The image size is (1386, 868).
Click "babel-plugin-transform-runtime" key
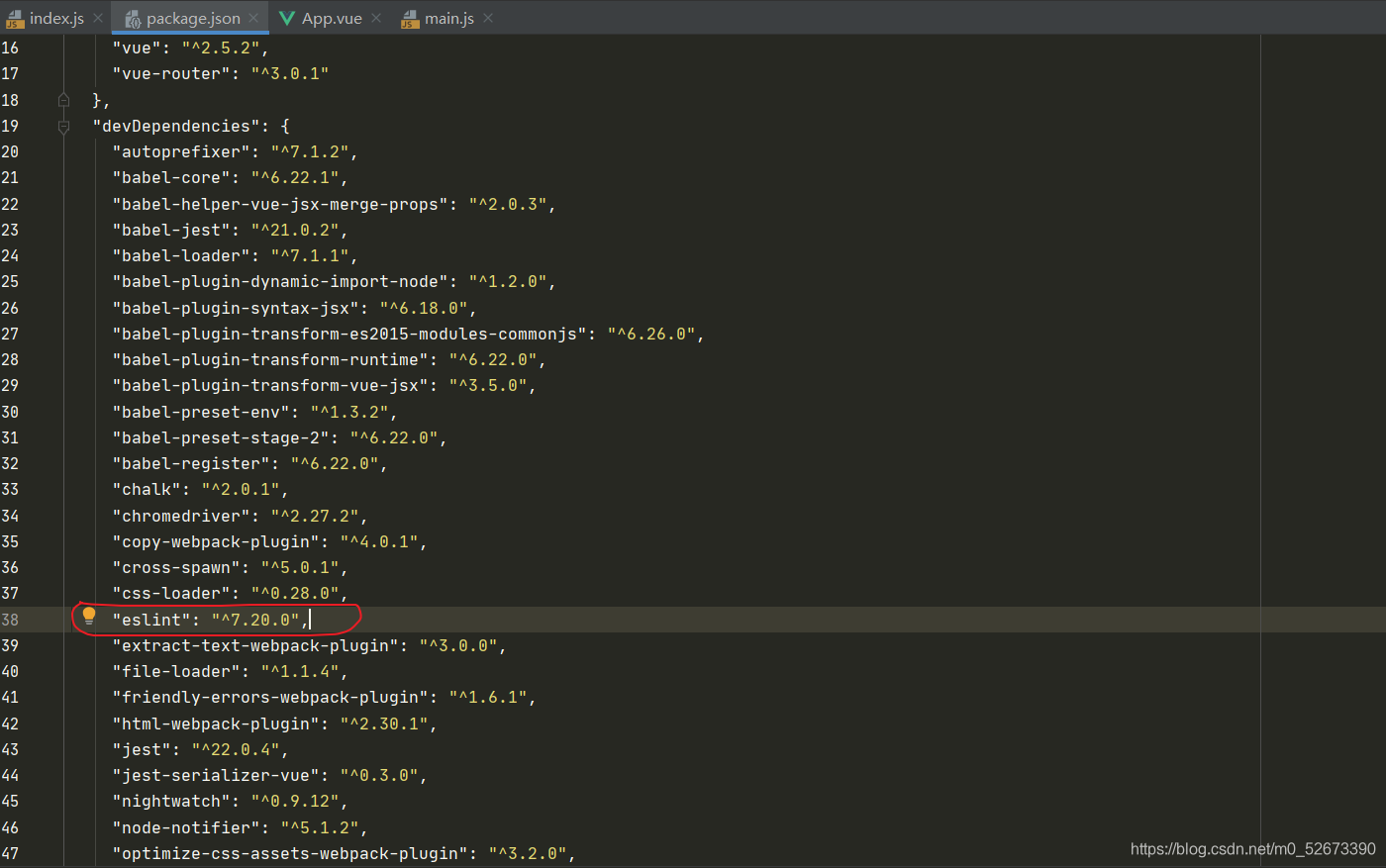[270, 359]
